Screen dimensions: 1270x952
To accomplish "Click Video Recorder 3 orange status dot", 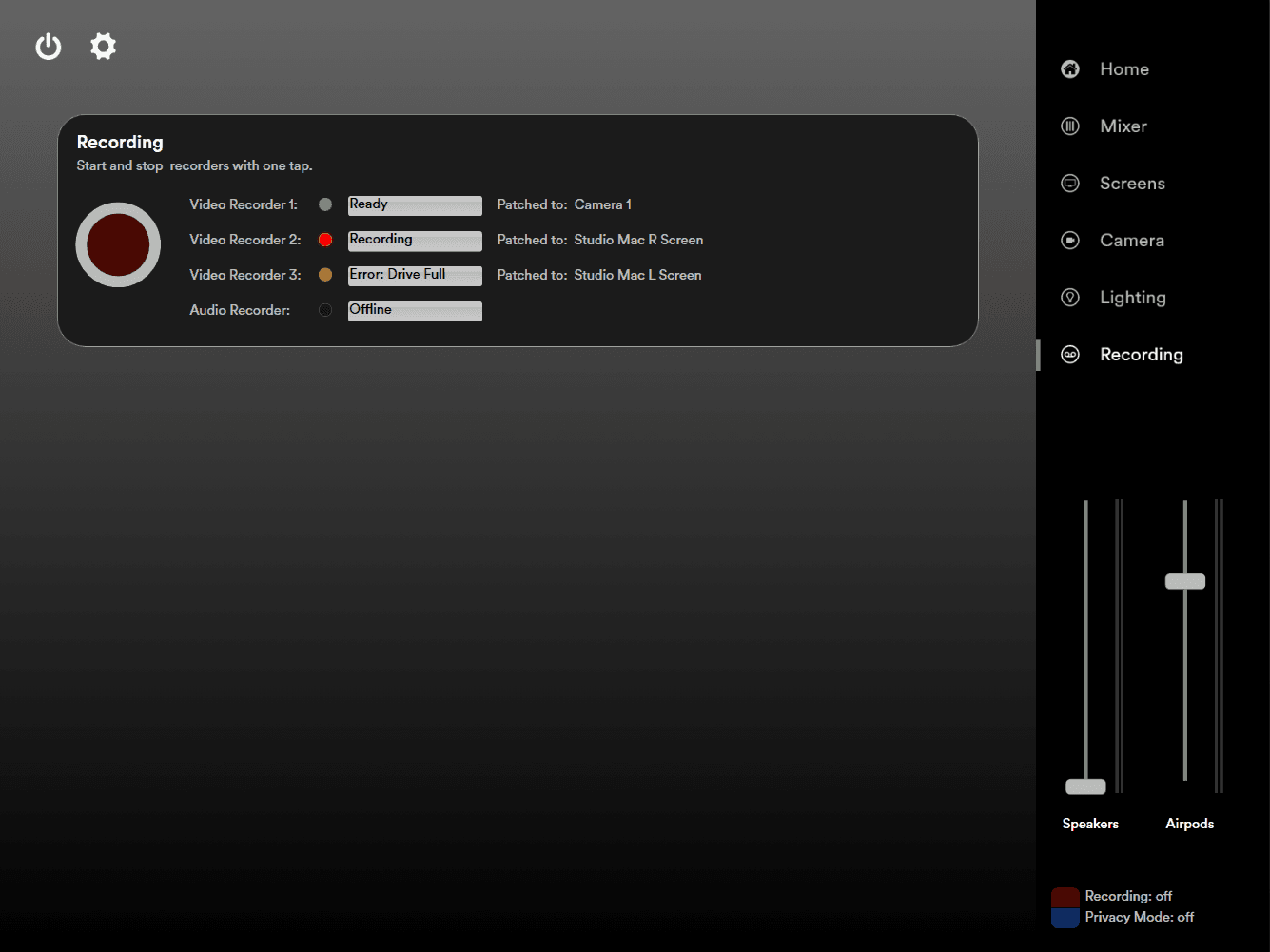I will point(325,275).
